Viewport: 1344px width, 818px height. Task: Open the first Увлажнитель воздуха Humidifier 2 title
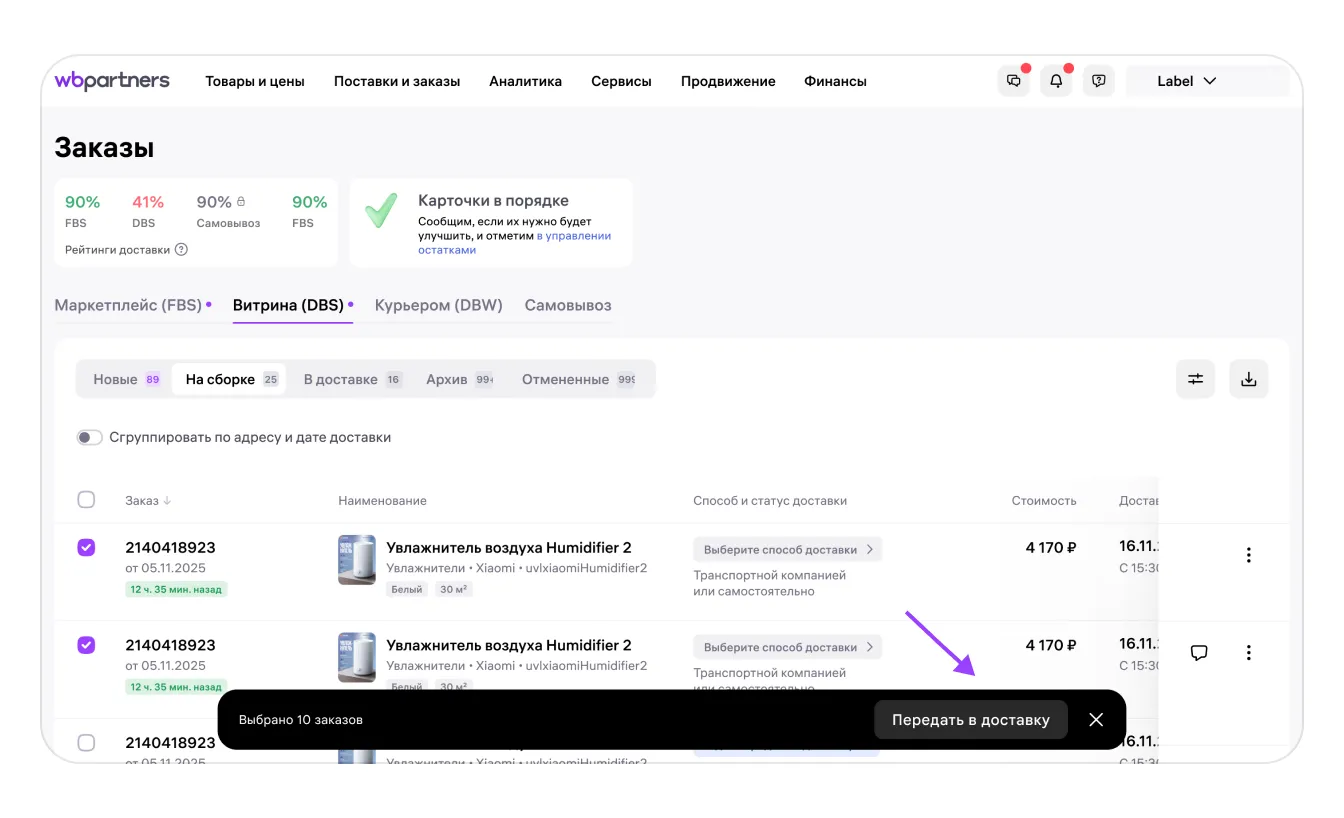[509, 548]
